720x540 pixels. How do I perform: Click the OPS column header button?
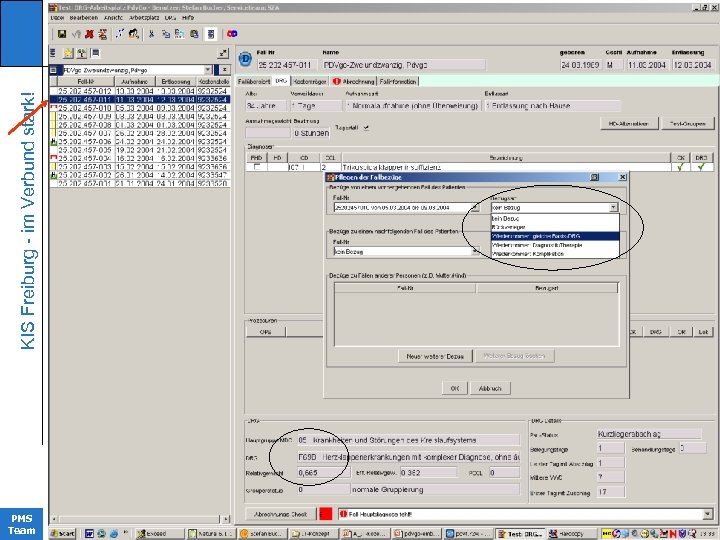(265, 332)
